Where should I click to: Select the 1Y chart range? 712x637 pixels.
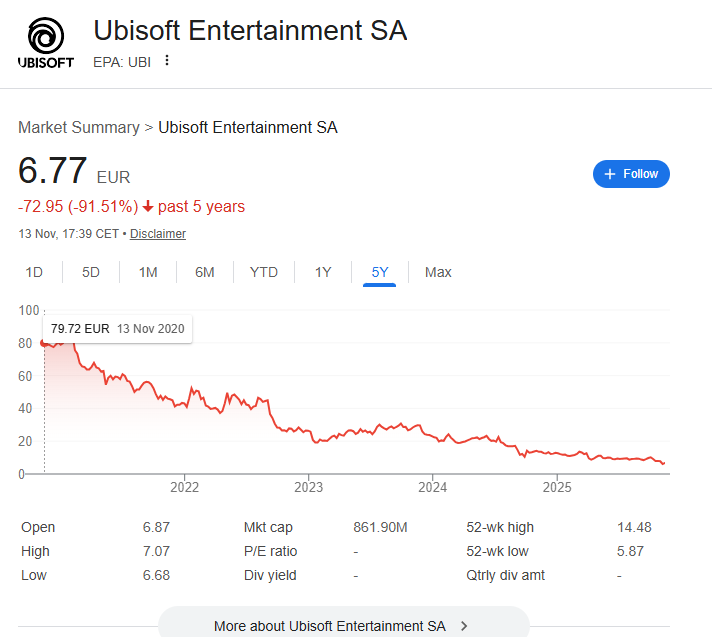pos(323,272)
